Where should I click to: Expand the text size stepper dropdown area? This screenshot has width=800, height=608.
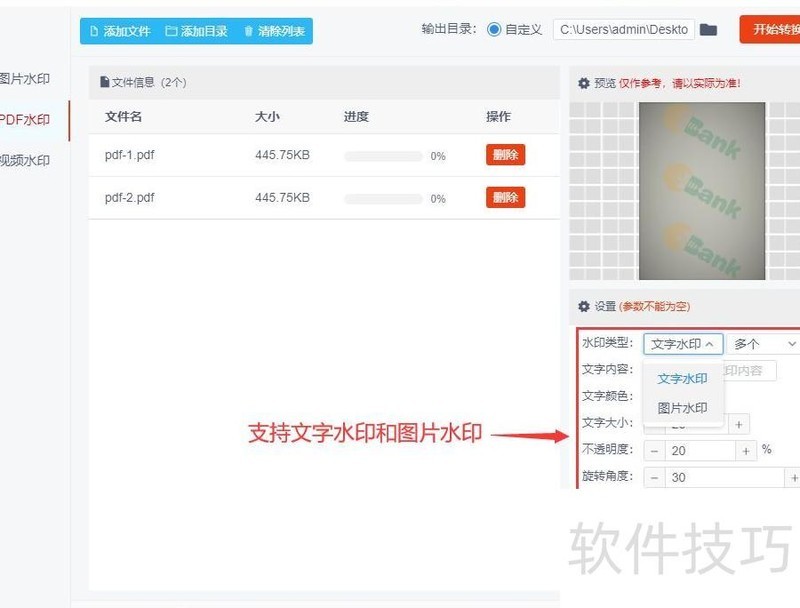pyautogui.click(x=737, y=424)
